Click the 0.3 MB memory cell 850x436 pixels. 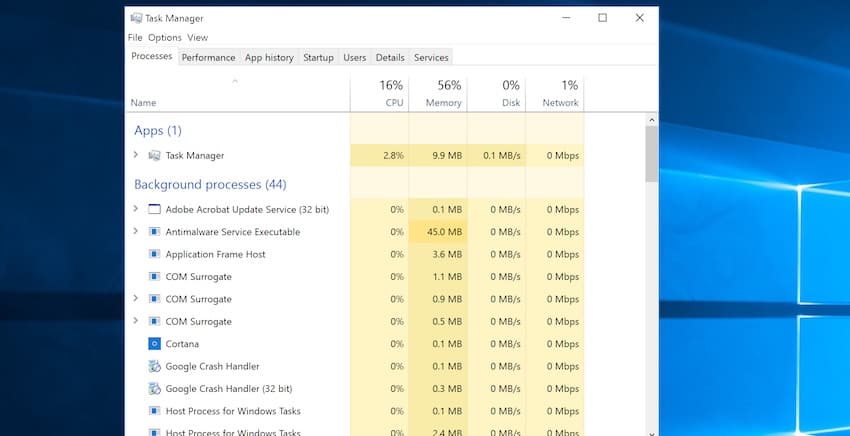tap(438, 389)
